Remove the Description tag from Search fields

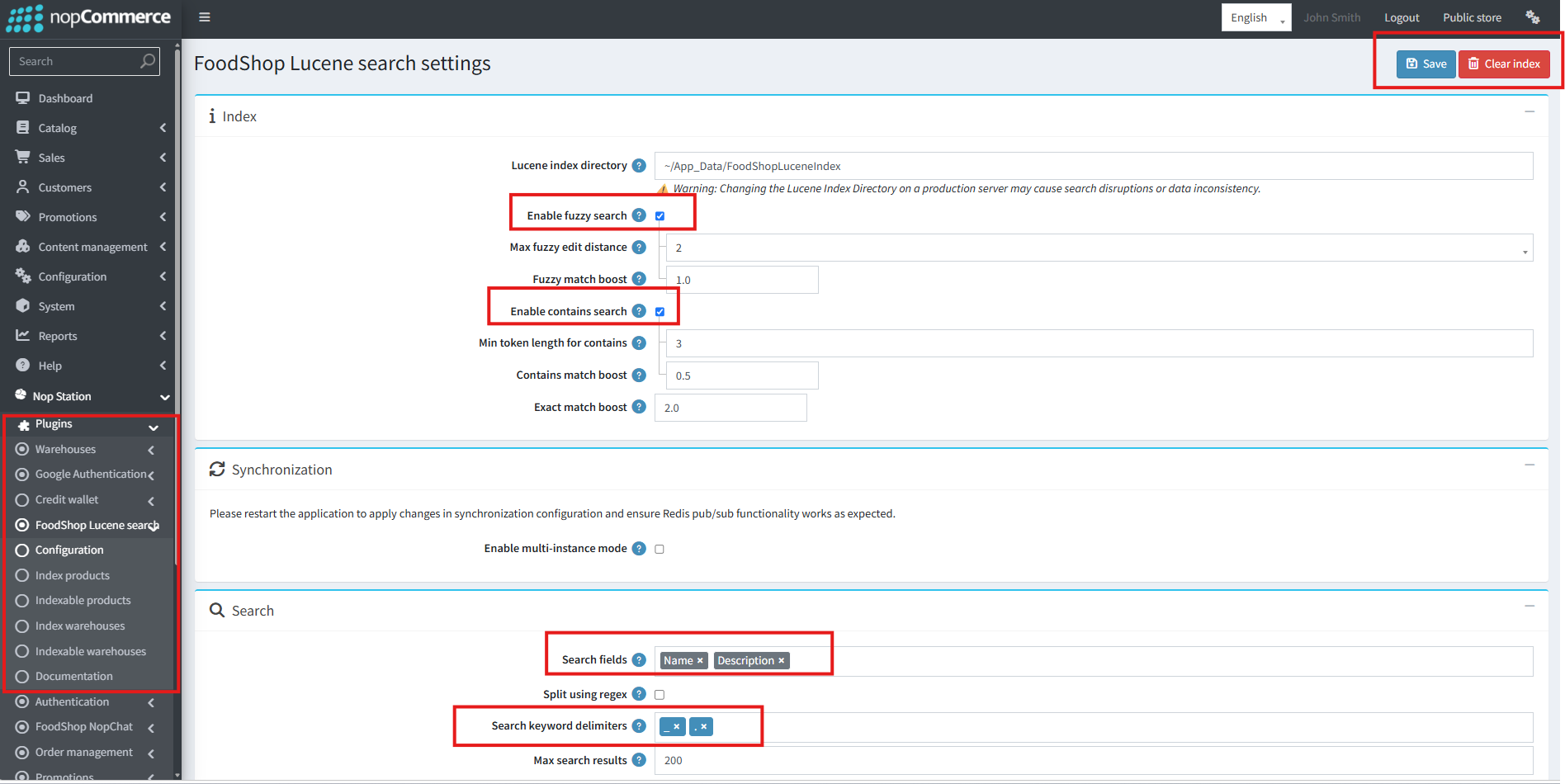click(x=781, y=661)
